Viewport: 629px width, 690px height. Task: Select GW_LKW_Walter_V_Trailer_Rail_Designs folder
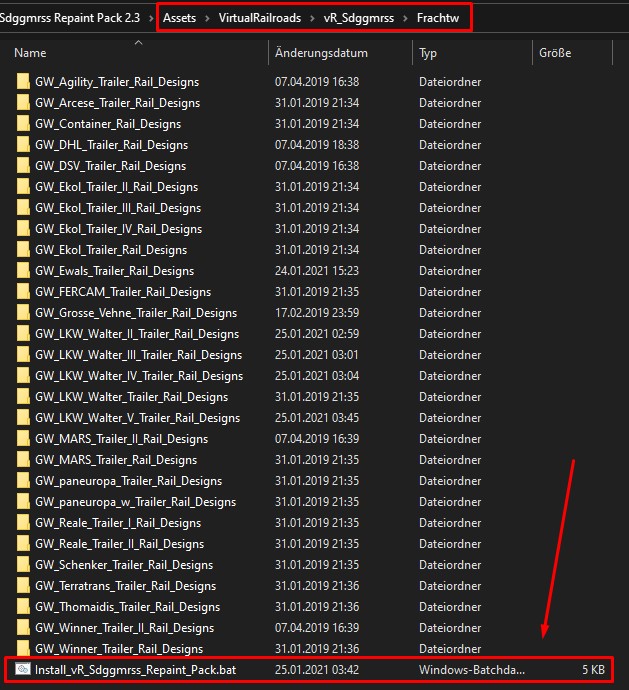pyautogui.click(x=137, y=418)
